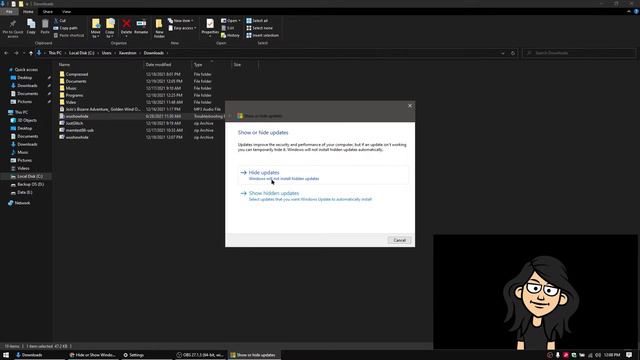Open the notification center icon
The width and height of the screenshot is (640, 360).
[629, 355]
